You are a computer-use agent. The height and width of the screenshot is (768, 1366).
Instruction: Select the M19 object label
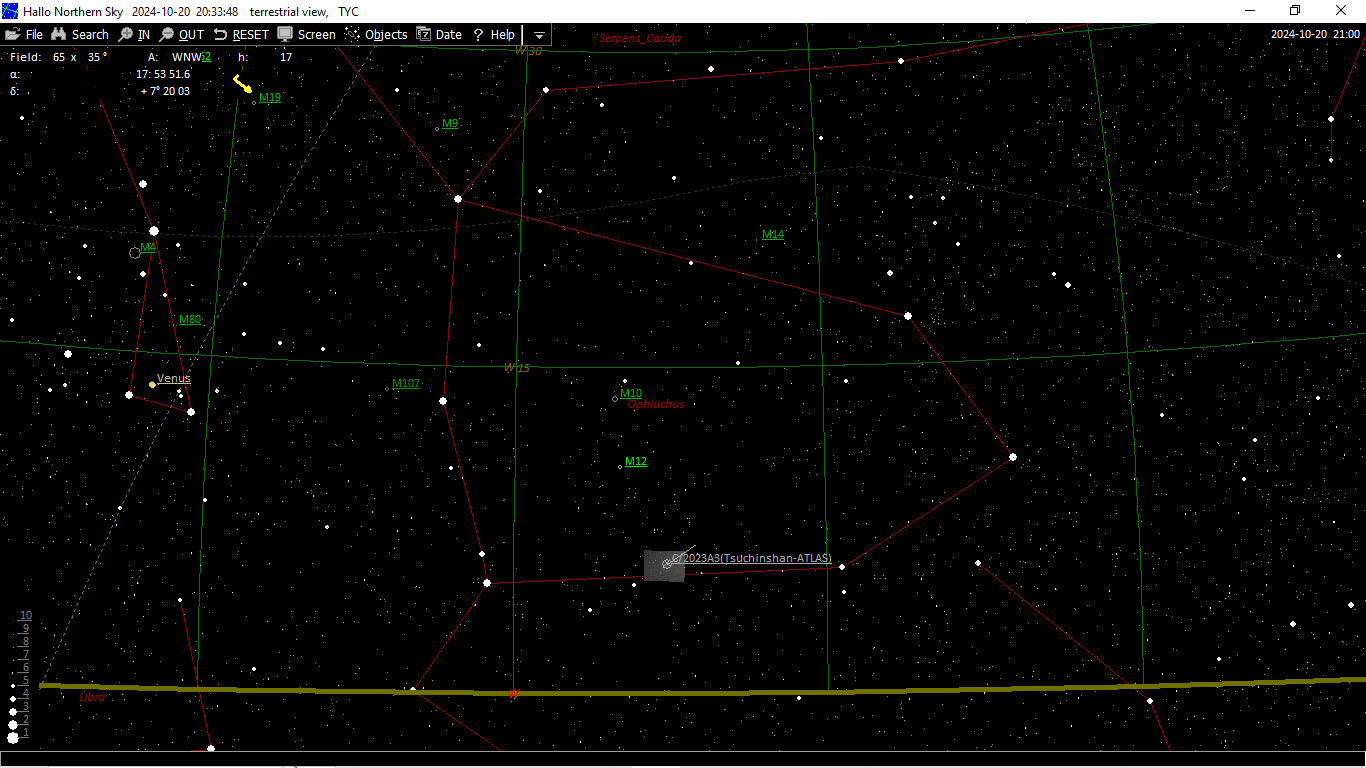(270, 97)
